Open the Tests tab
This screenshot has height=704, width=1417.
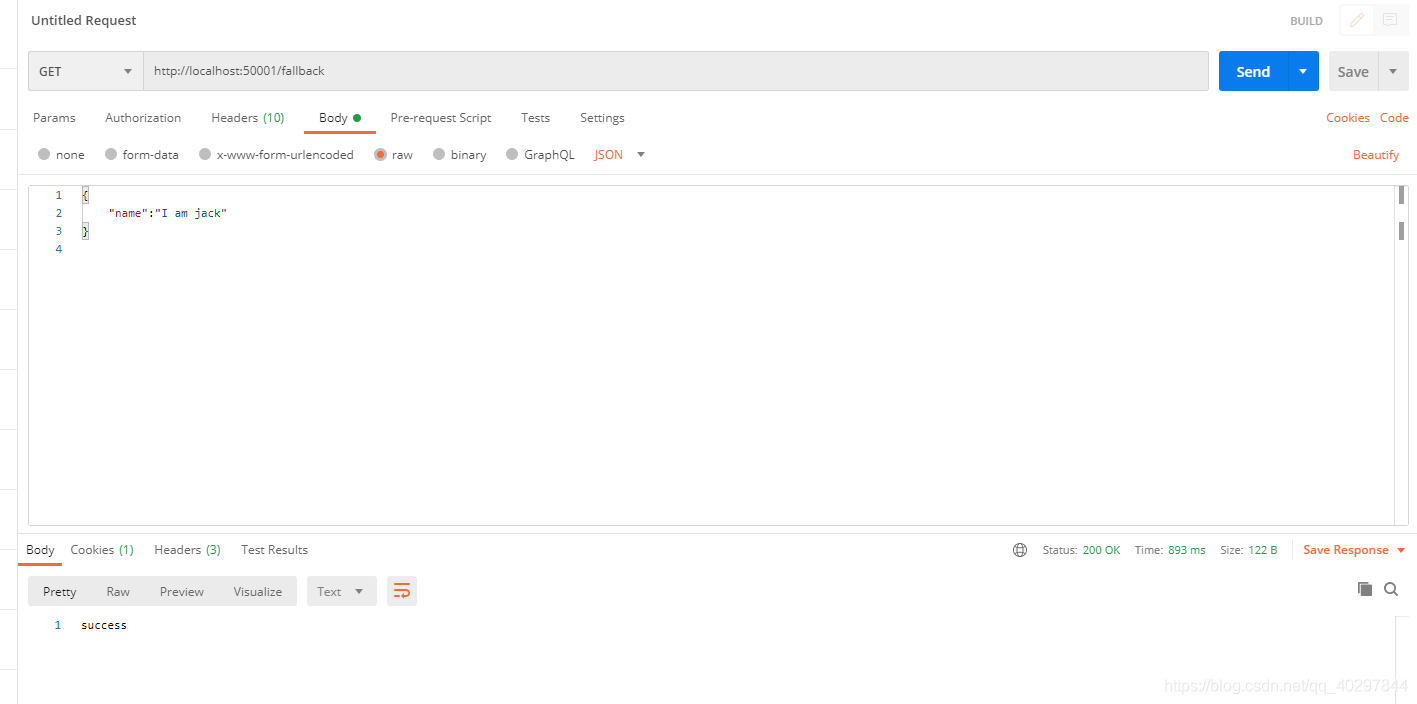click(x=535, y=117)
